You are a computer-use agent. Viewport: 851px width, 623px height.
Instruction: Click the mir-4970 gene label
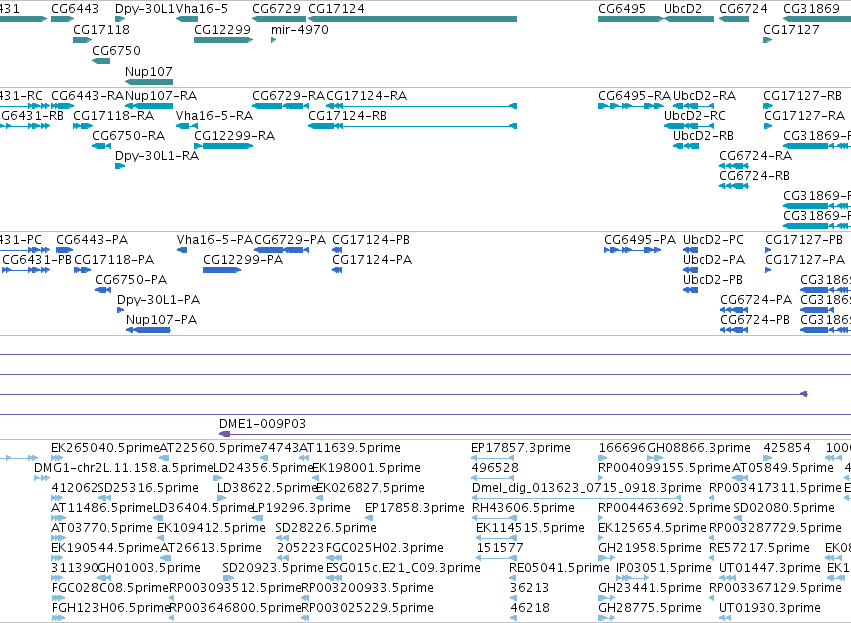pos(300,29)
